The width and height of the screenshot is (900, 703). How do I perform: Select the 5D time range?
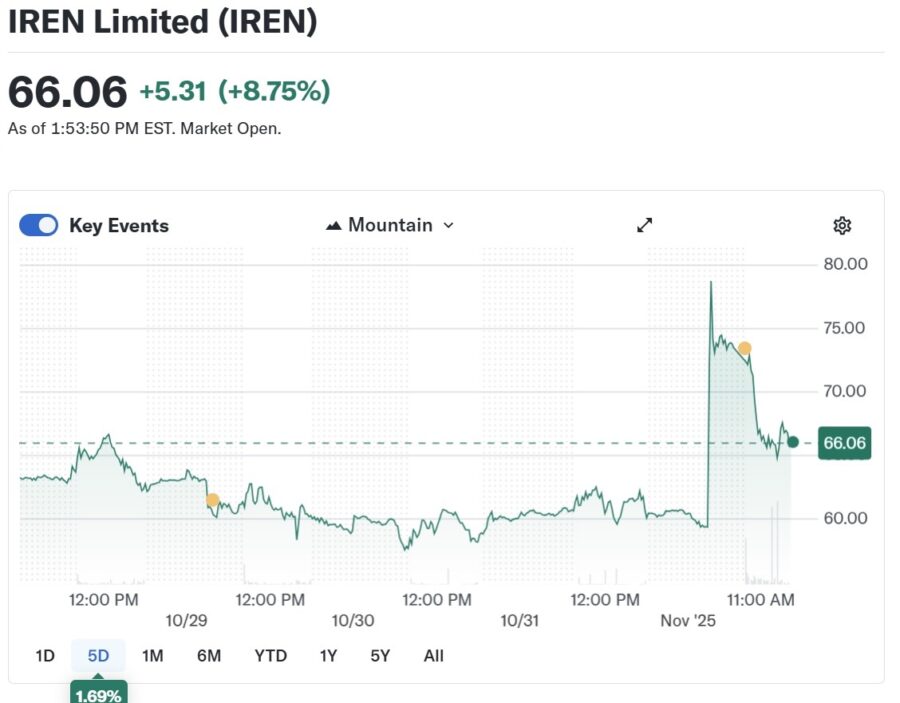click(98, 656)
